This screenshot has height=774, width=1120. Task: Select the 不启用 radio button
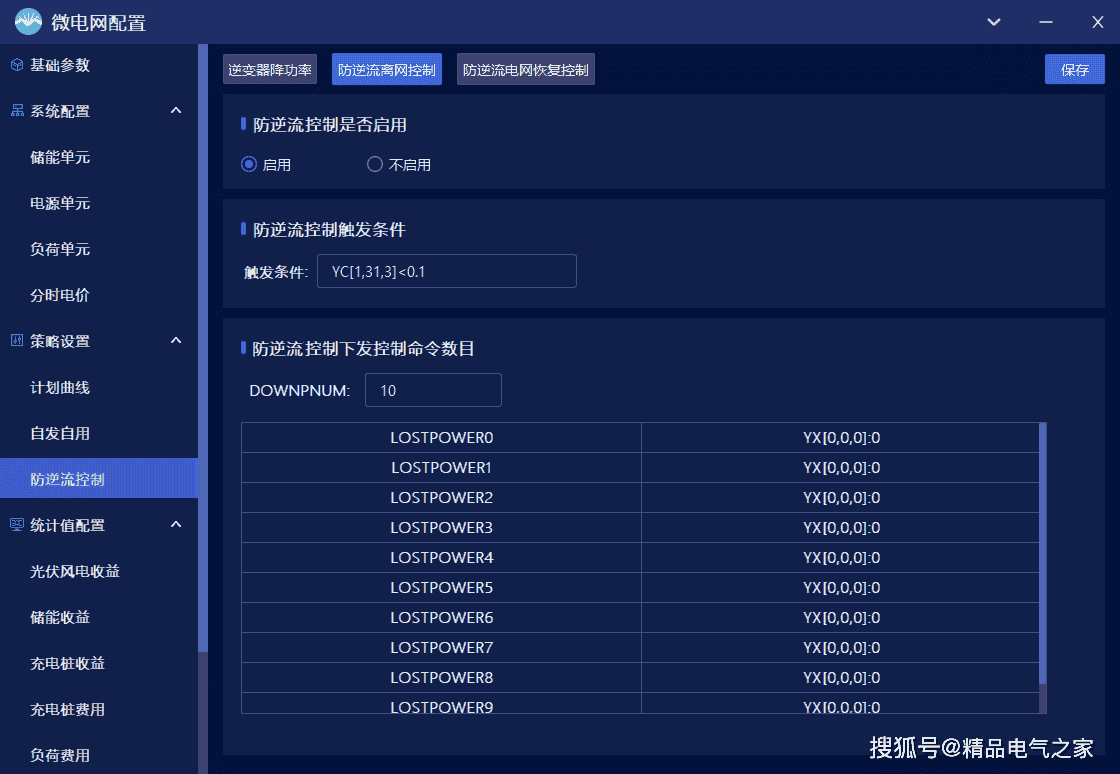click(375, 164)
